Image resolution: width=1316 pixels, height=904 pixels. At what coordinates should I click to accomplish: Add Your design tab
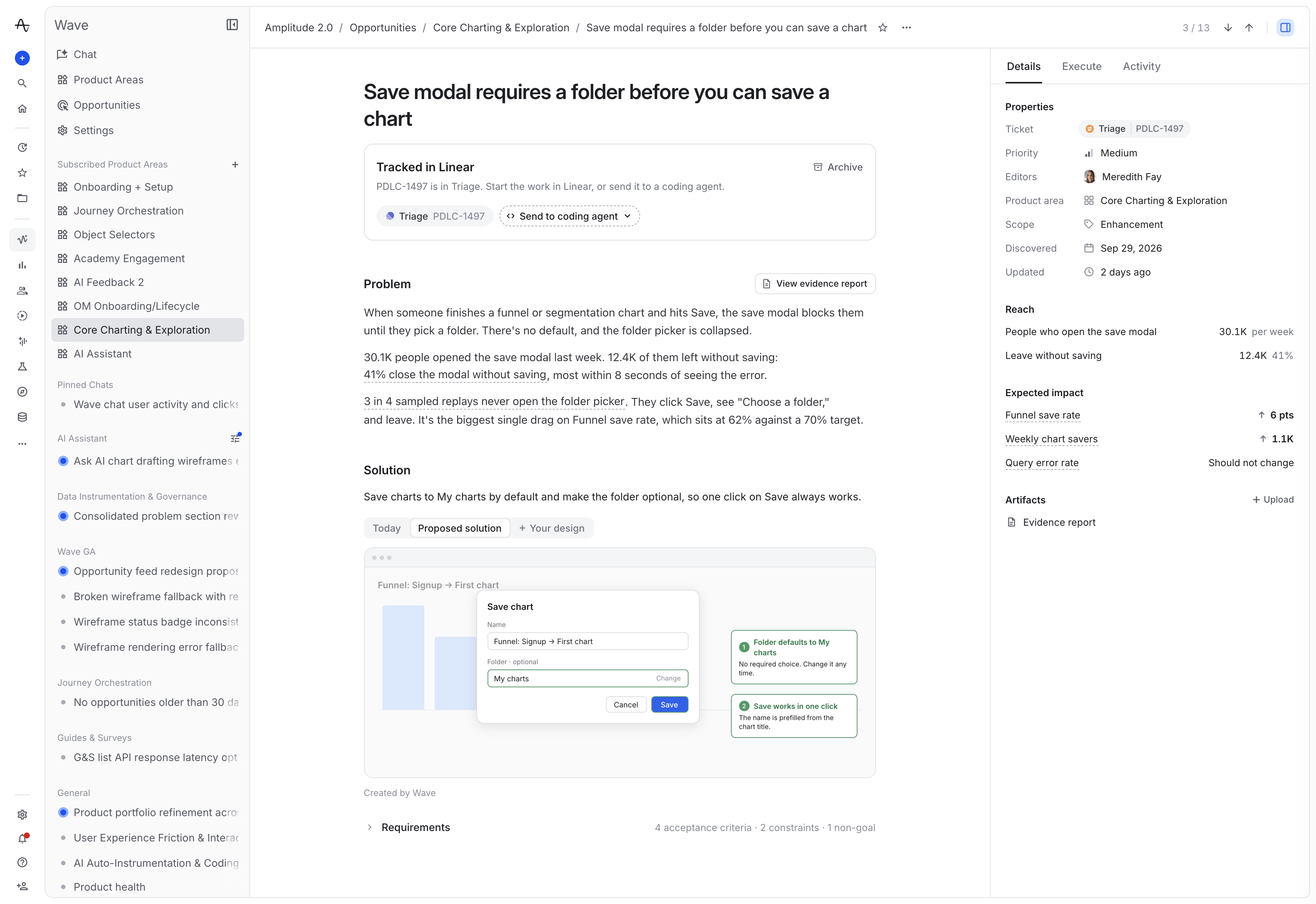[552, 528]
